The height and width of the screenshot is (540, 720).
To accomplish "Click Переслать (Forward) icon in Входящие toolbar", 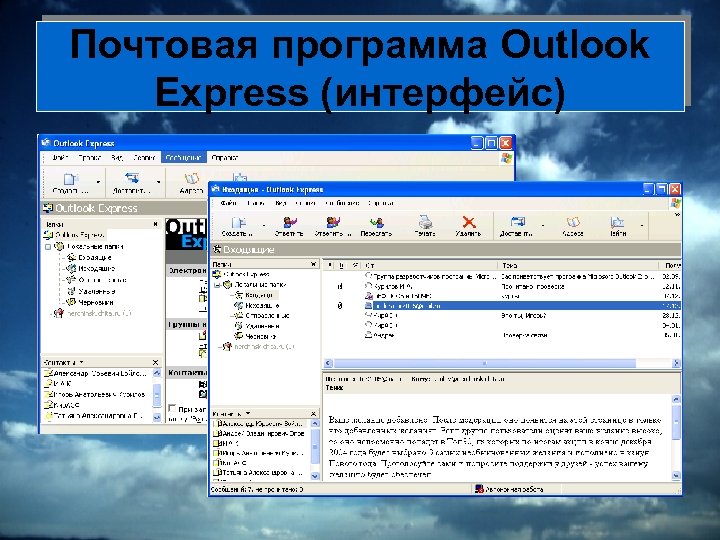I will 377,223.
